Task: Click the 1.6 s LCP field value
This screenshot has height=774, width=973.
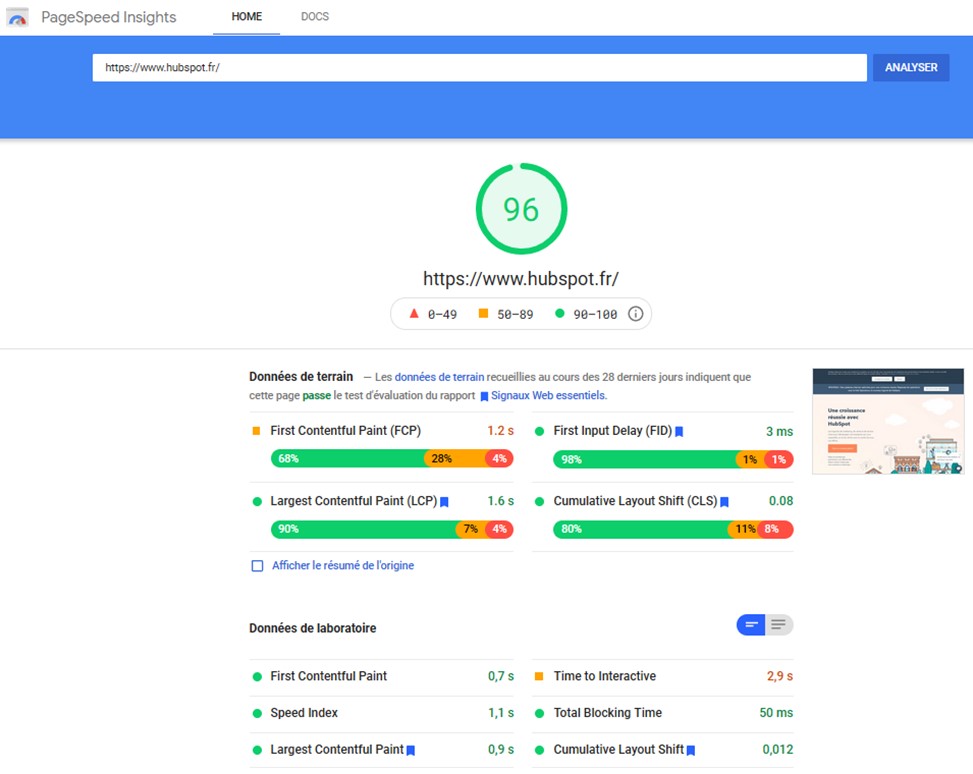Action: [500, 501]
